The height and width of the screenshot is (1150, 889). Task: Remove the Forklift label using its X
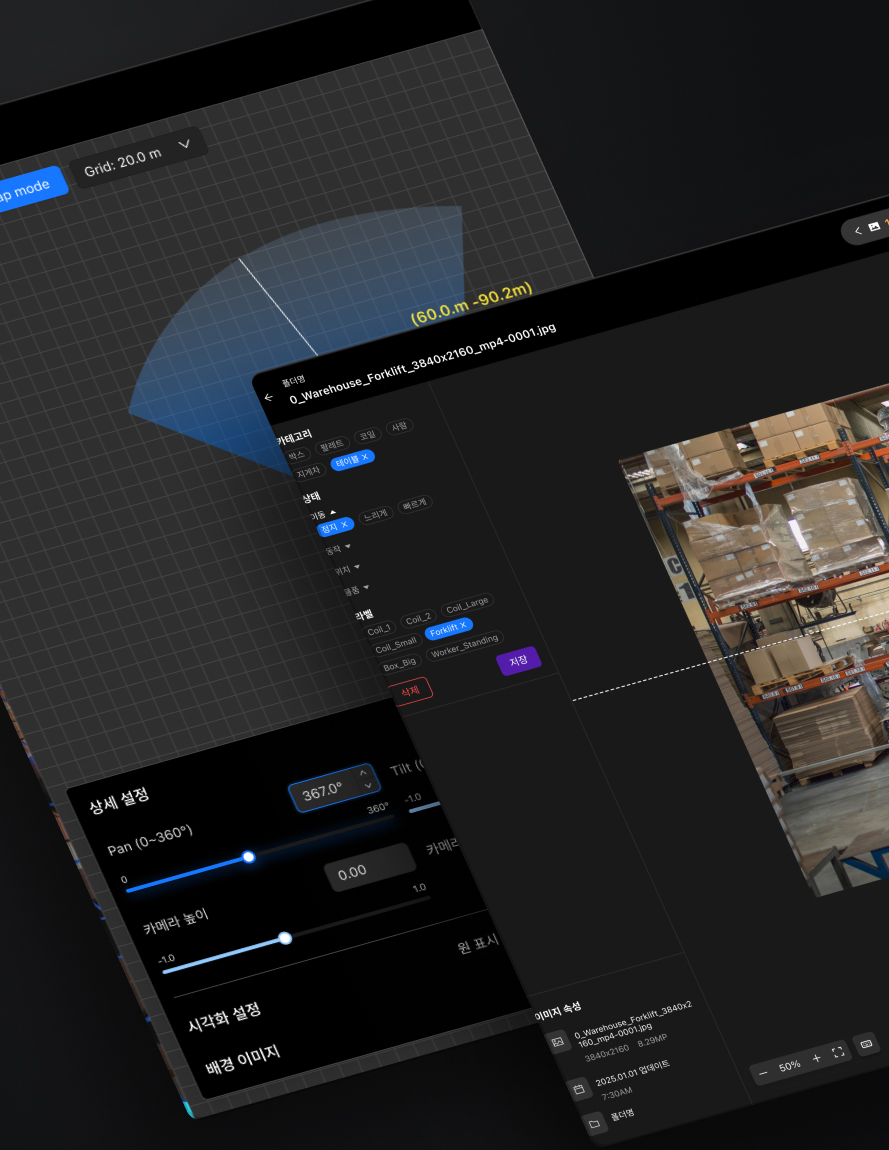click(463, 625)
